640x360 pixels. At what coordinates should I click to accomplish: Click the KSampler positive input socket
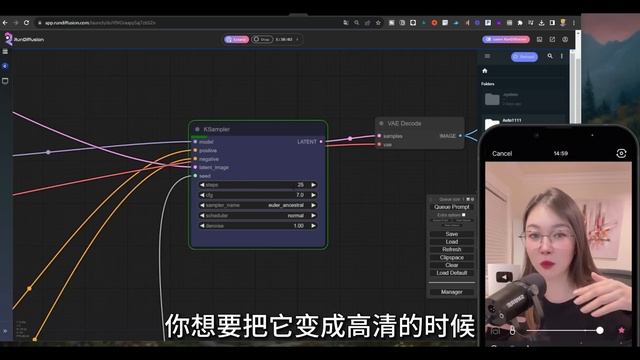(x=196, y=151)
